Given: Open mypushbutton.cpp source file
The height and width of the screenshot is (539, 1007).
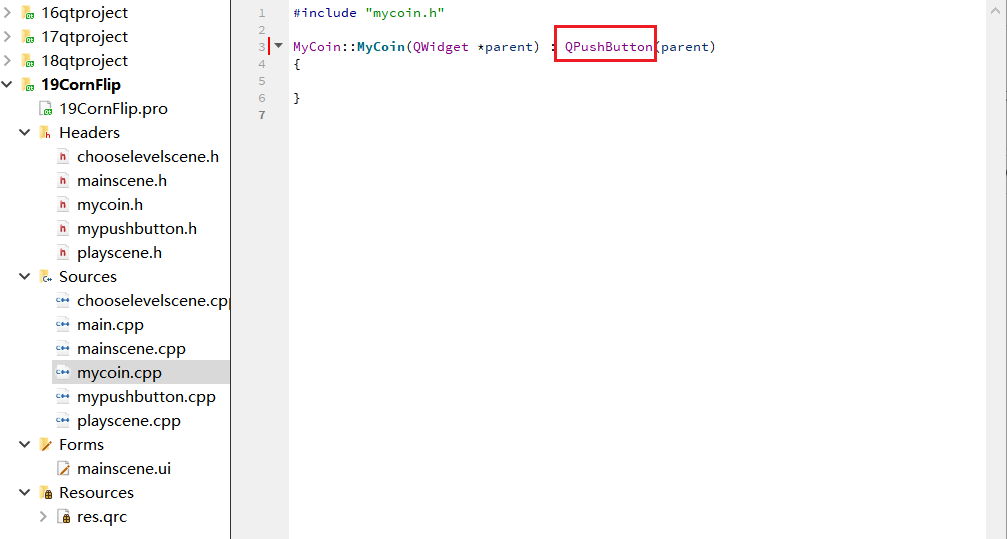Looking at the screenshot, I should click(x=146, y=397).
